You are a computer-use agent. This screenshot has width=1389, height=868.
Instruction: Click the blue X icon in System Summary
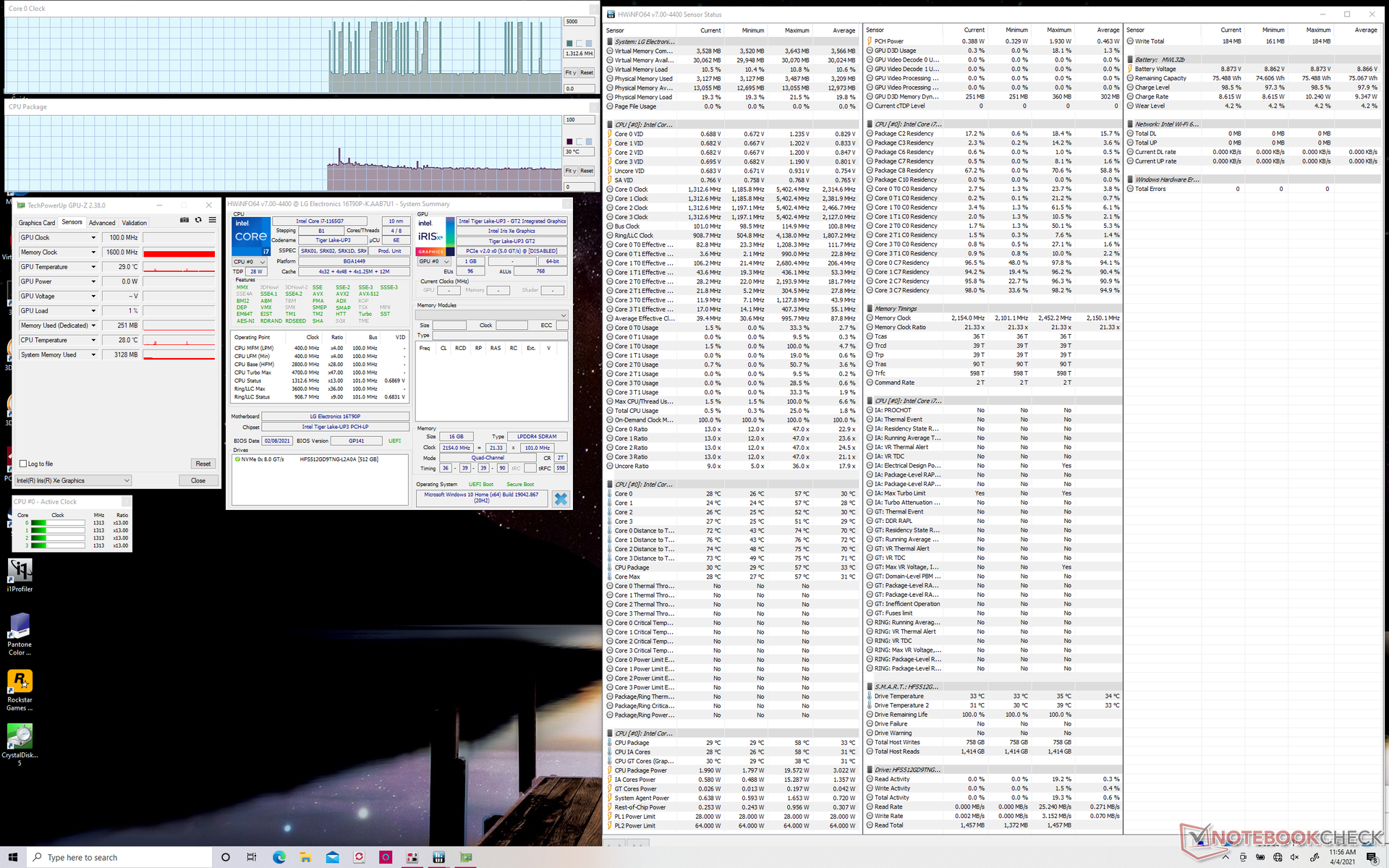[561, 498]
